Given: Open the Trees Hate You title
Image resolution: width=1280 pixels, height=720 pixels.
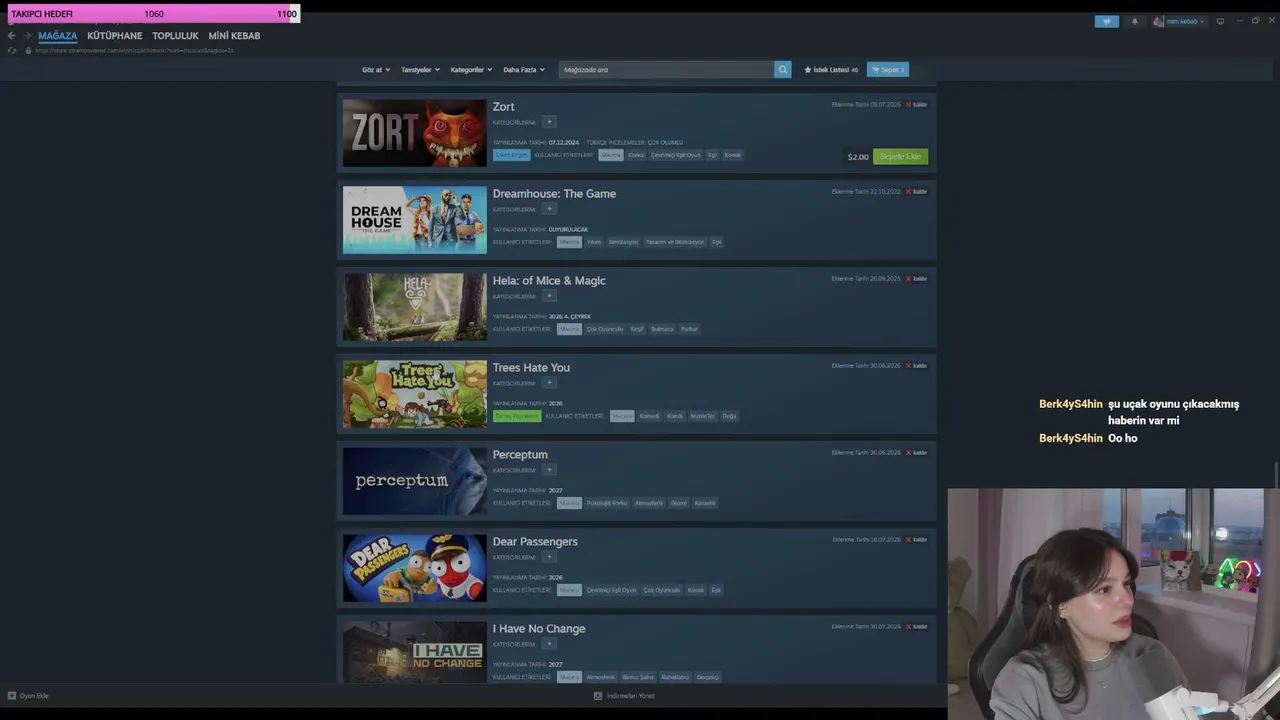Looking at the screenshot, I should click(x=531, y=368).
